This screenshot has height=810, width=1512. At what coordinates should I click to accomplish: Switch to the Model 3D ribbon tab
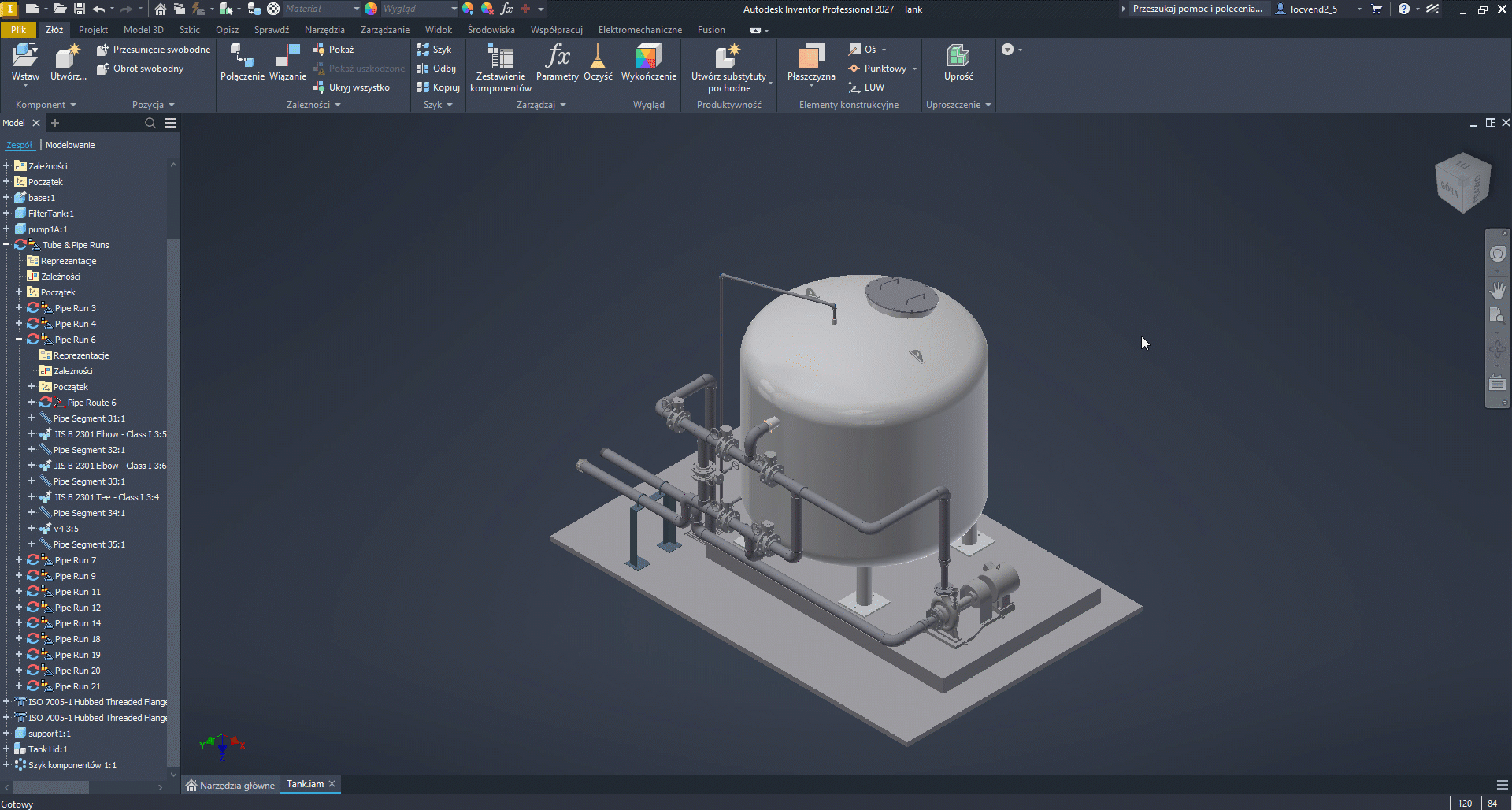coord(143,30)
